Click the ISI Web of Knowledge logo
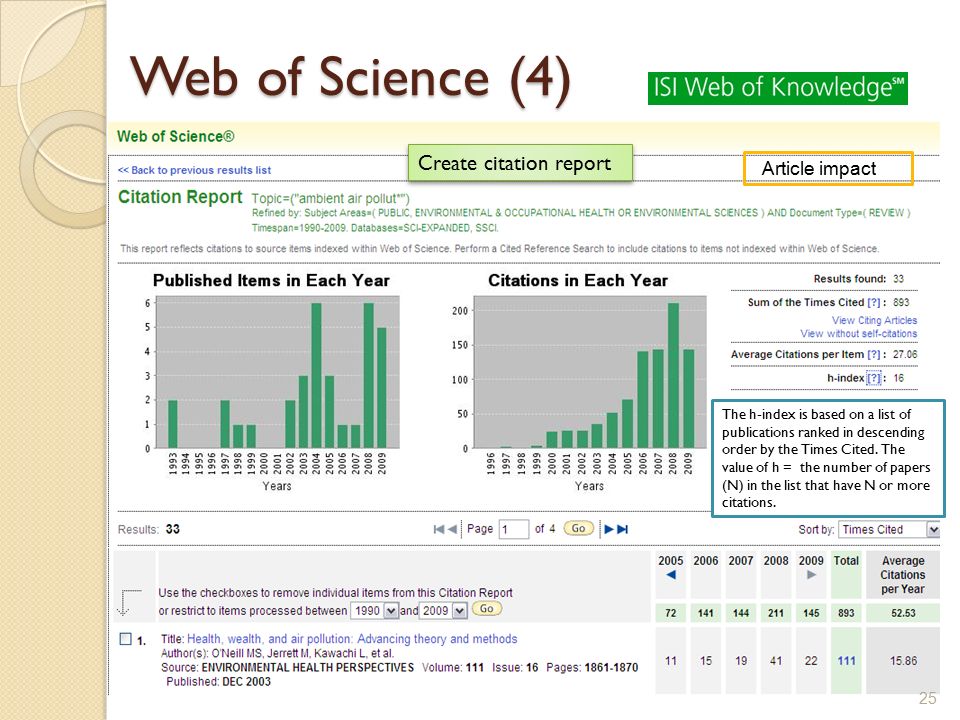 [778, 88]
